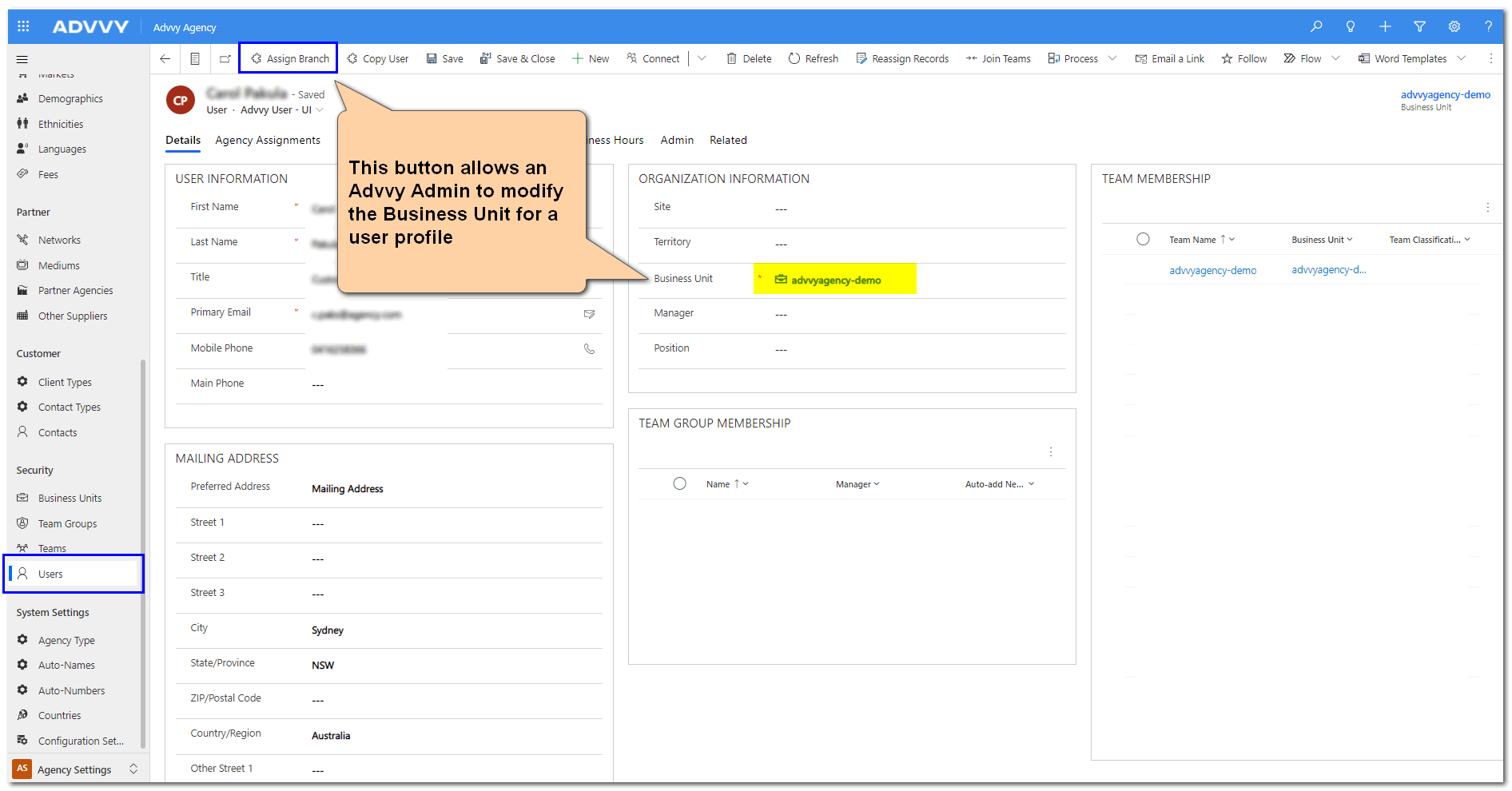Click the Refresh command
The image size is (1512, 791).
(813, 58)
